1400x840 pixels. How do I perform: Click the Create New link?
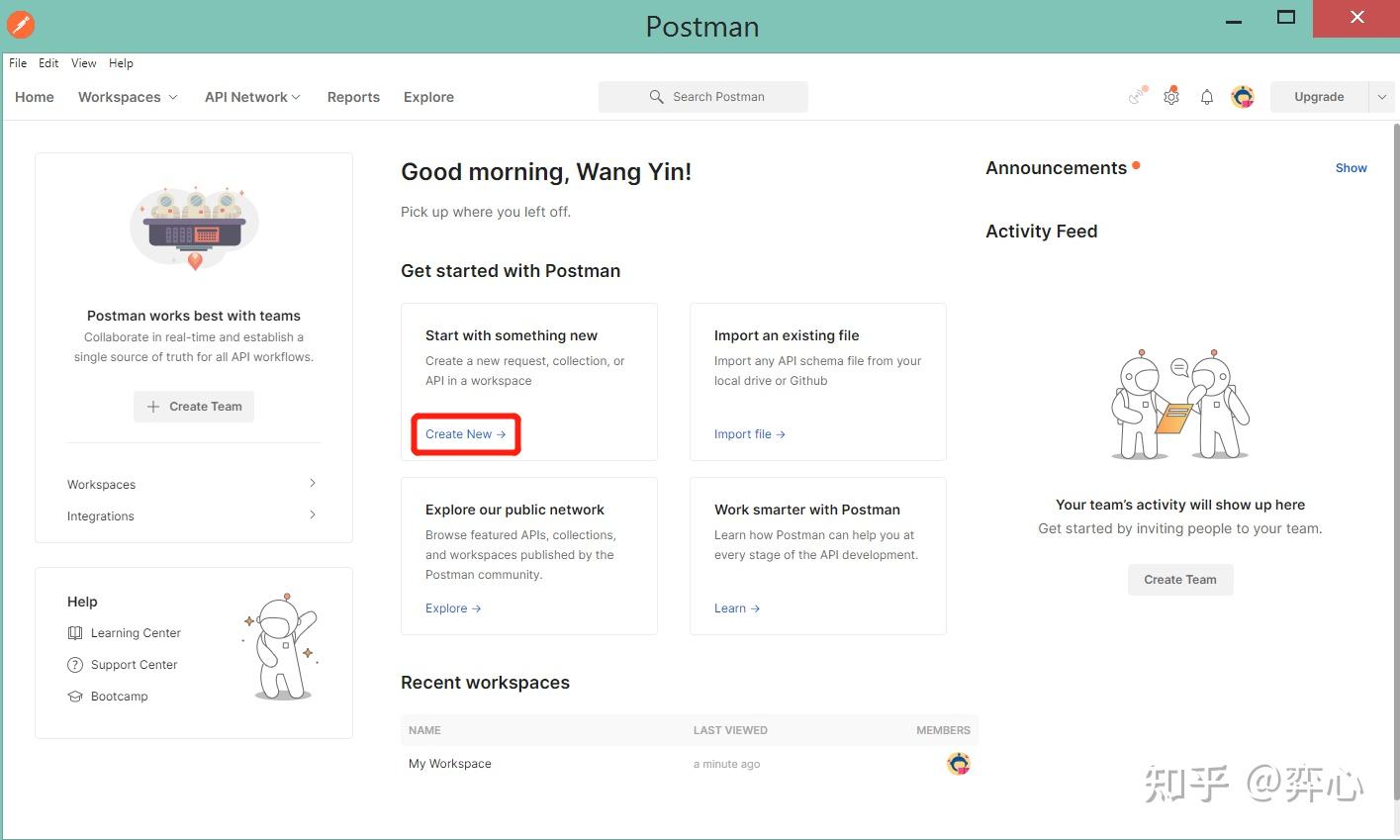click(458, 433)
